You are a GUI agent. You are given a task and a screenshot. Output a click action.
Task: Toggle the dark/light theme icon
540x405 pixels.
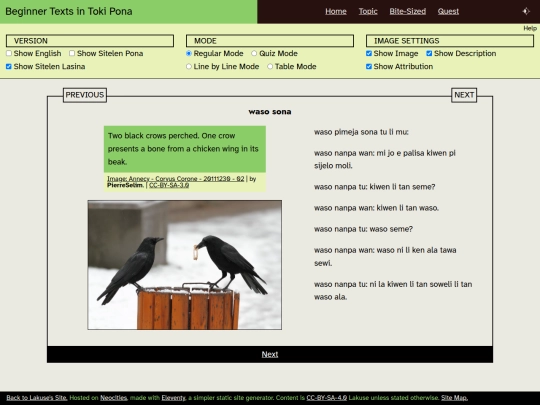point(526,11)
